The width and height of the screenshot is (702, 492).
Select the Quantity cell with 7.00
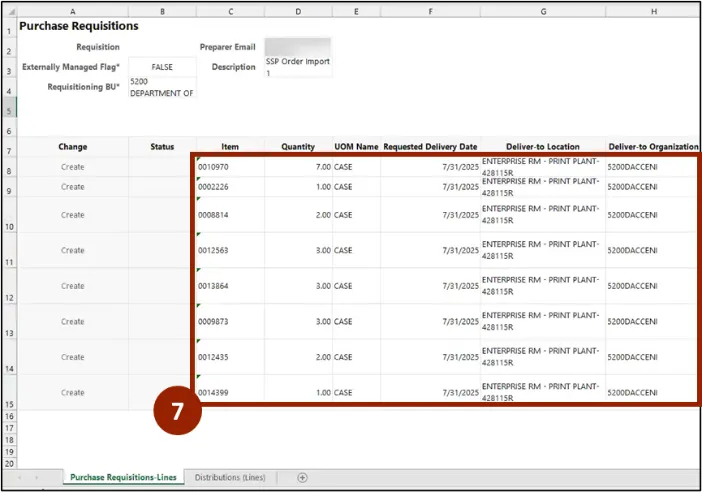coord(298,167)
